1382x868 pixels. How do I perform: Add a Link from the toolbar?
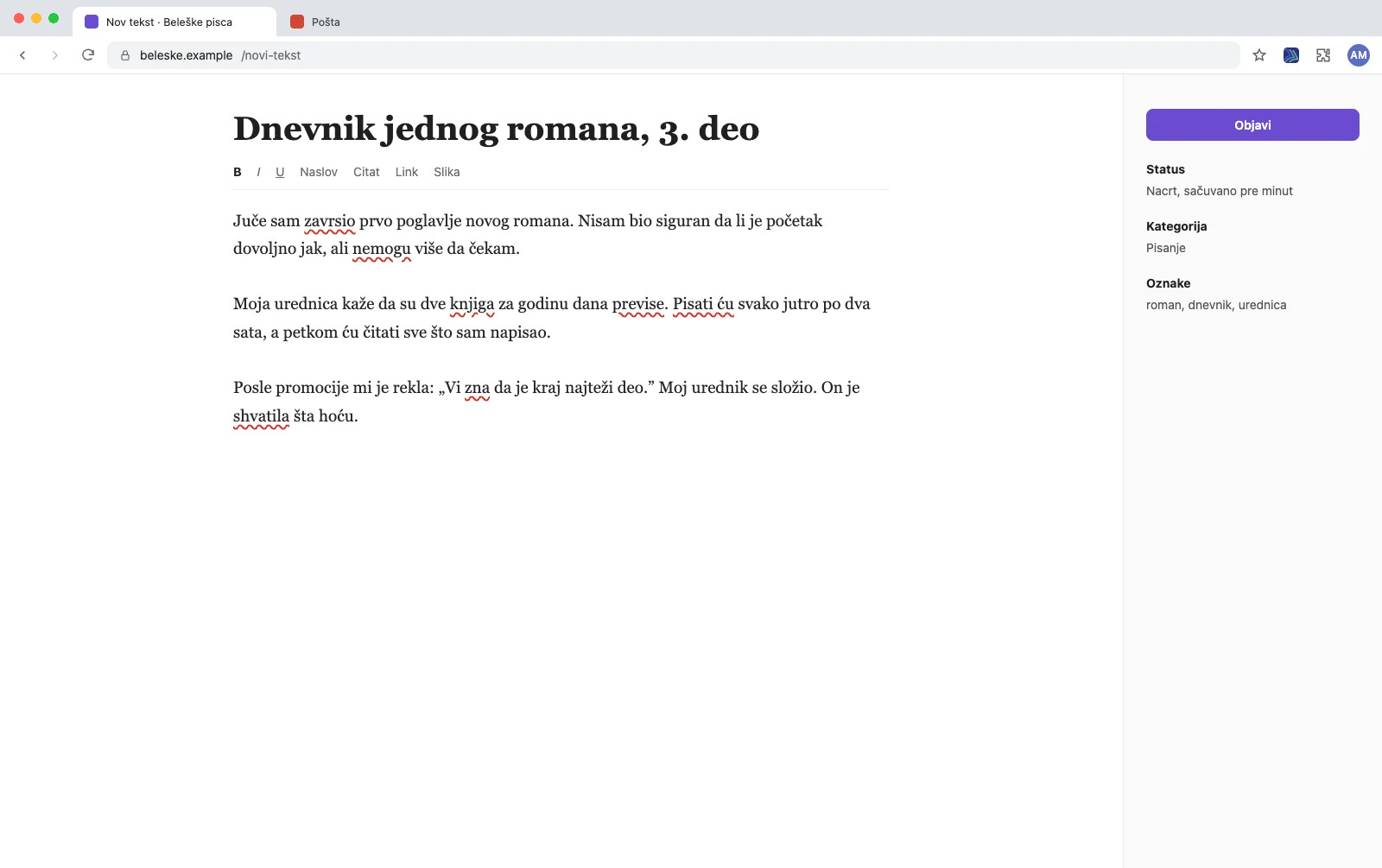407,172
